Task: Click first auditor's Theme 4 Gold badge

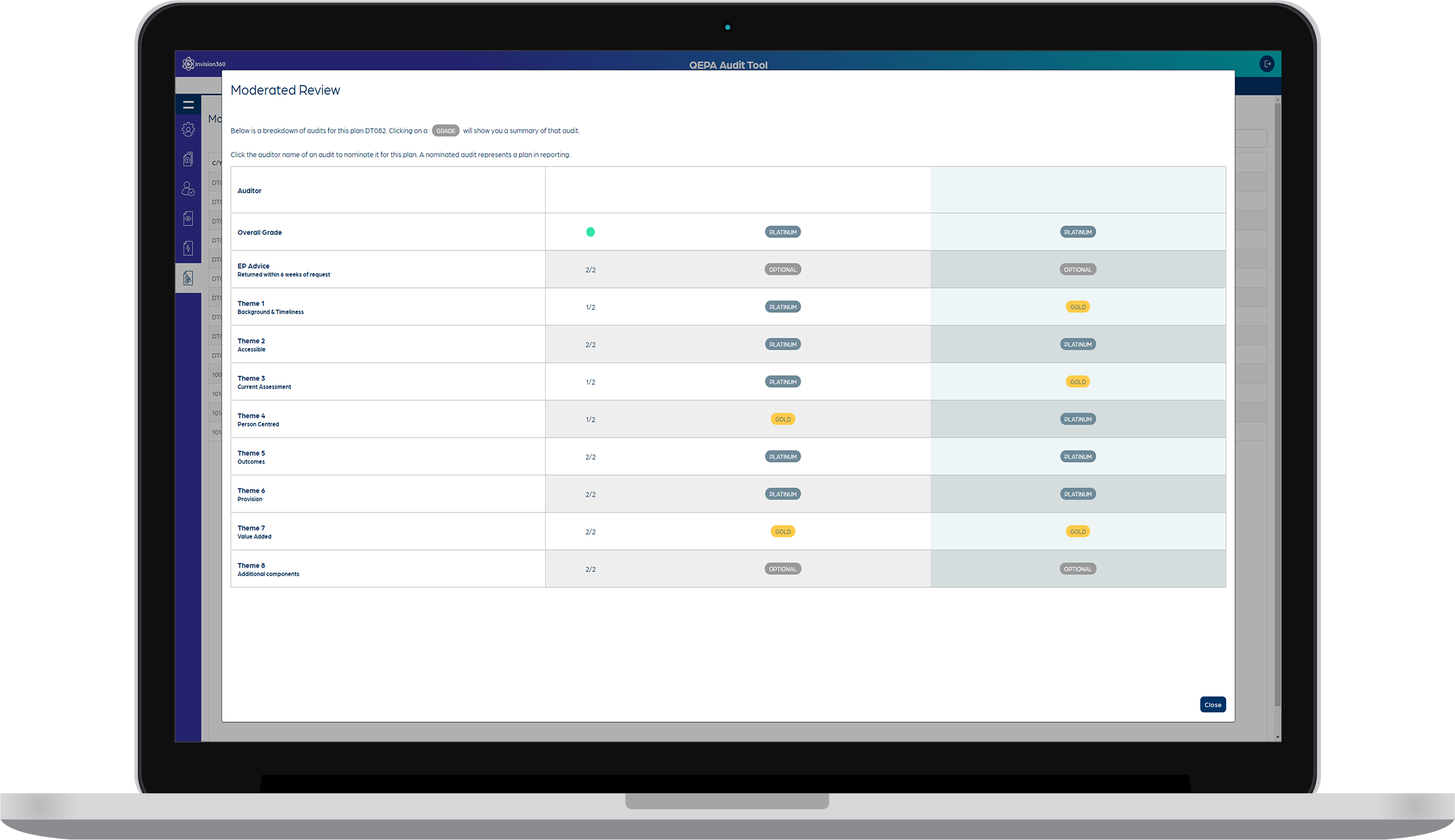Action: point(783,419)
